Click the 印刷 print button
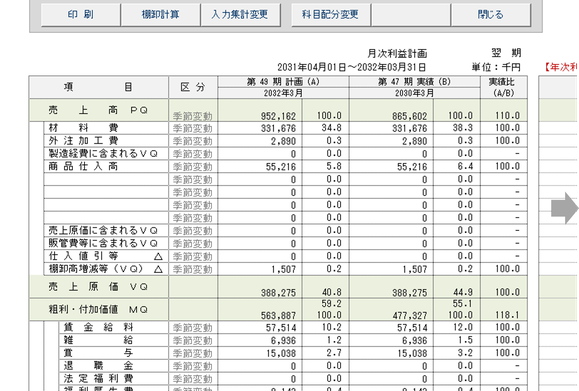The height and width of the screenshot is (391, 579). point(80,15)
